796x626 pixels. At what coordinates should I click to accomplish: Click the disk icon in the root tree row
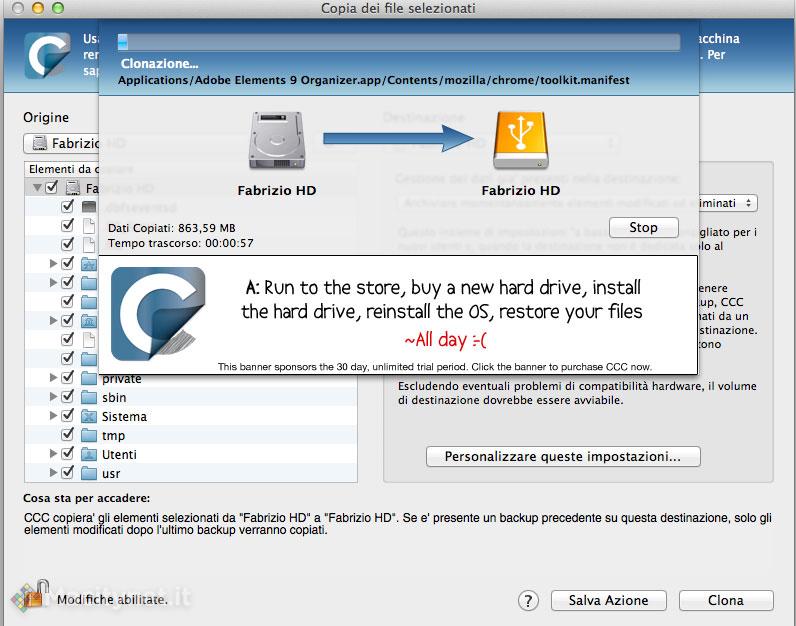73,188
